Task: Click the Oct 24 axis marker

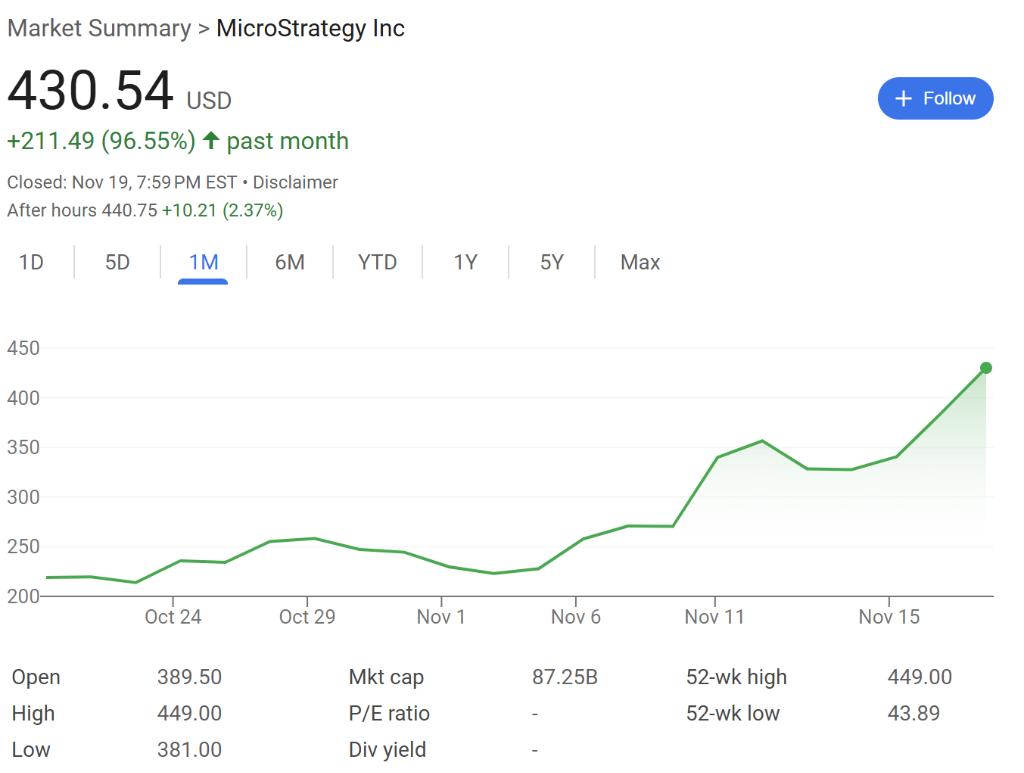Action: [173, 617]
